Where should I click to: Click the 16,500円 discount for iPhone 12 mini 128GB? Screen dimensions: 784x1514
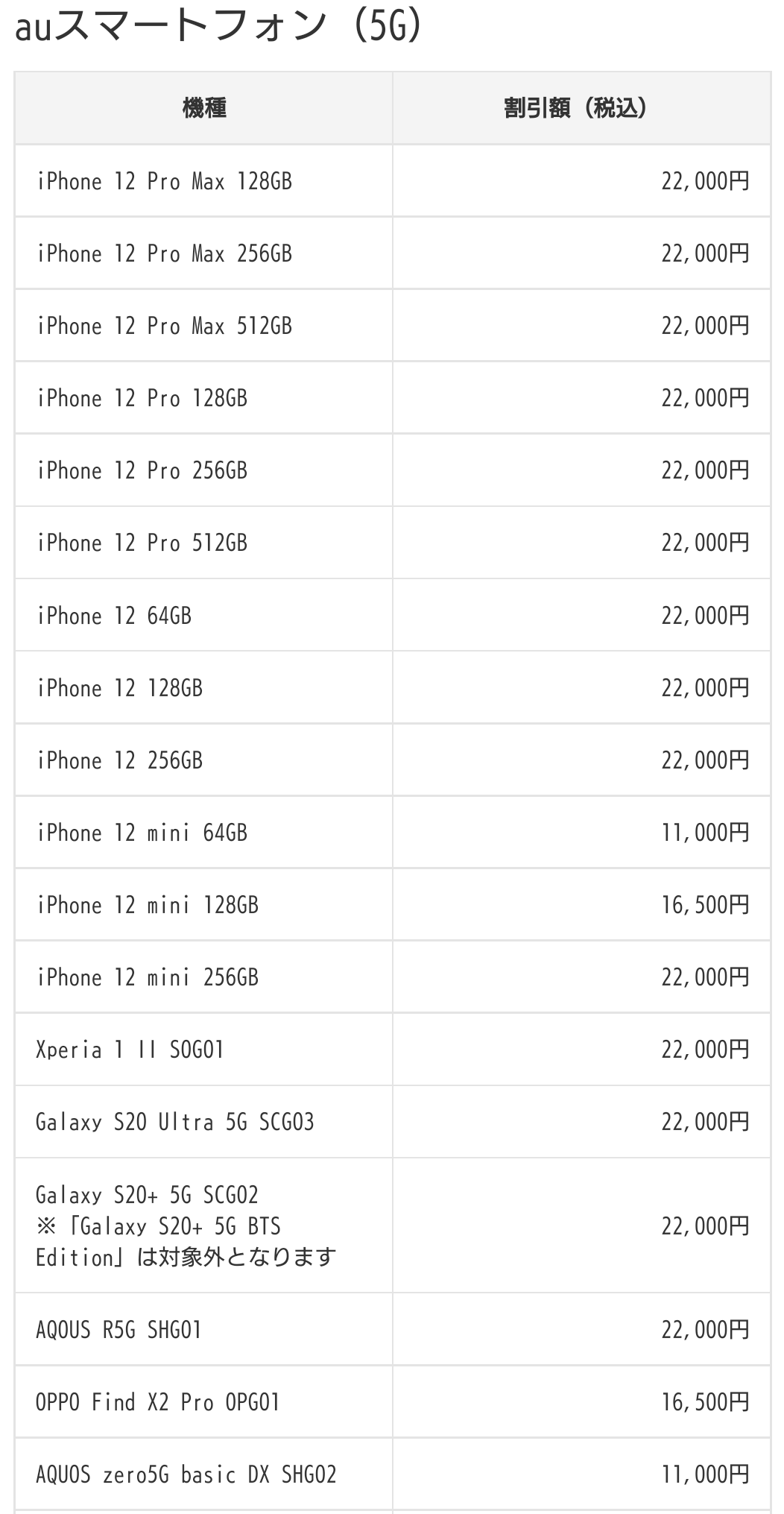(x=704, y=906)
